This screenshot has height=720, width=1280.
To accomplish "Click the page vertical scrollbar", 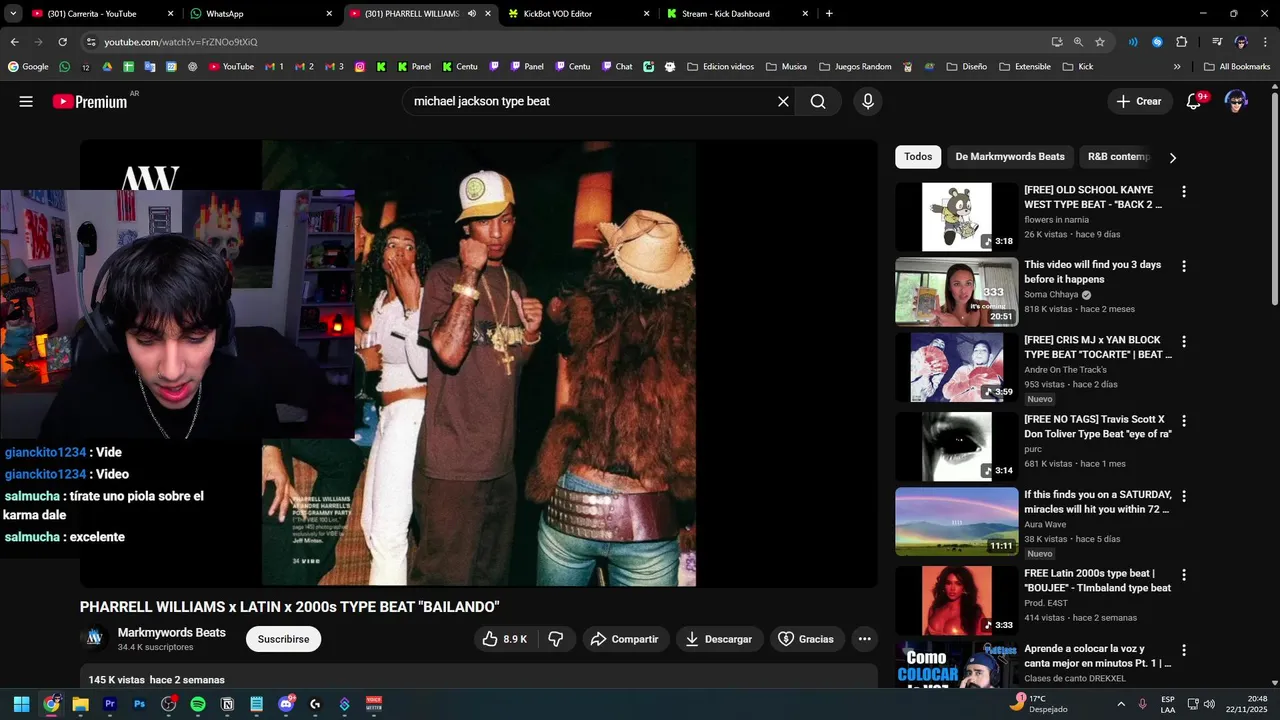I will pyautogui.click(x=1274, y=200).
